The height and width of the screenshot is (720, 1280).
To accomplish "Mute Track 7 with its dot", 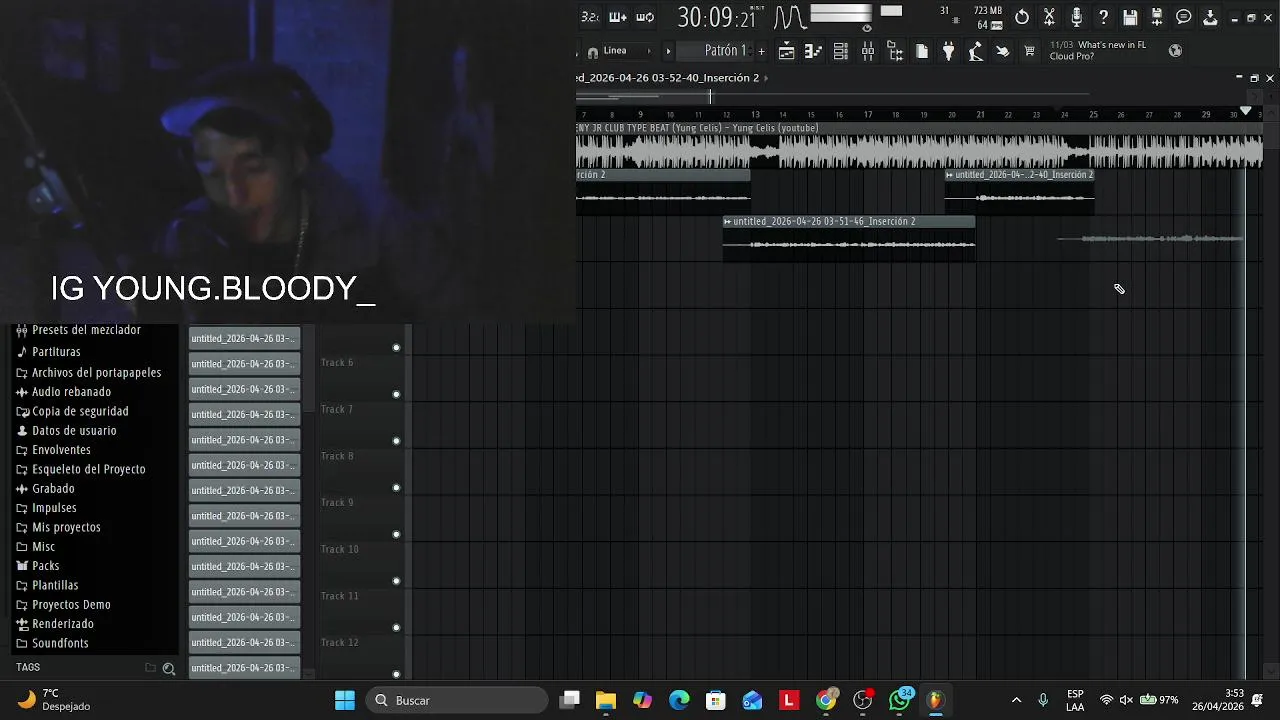I will coord(396,441).
